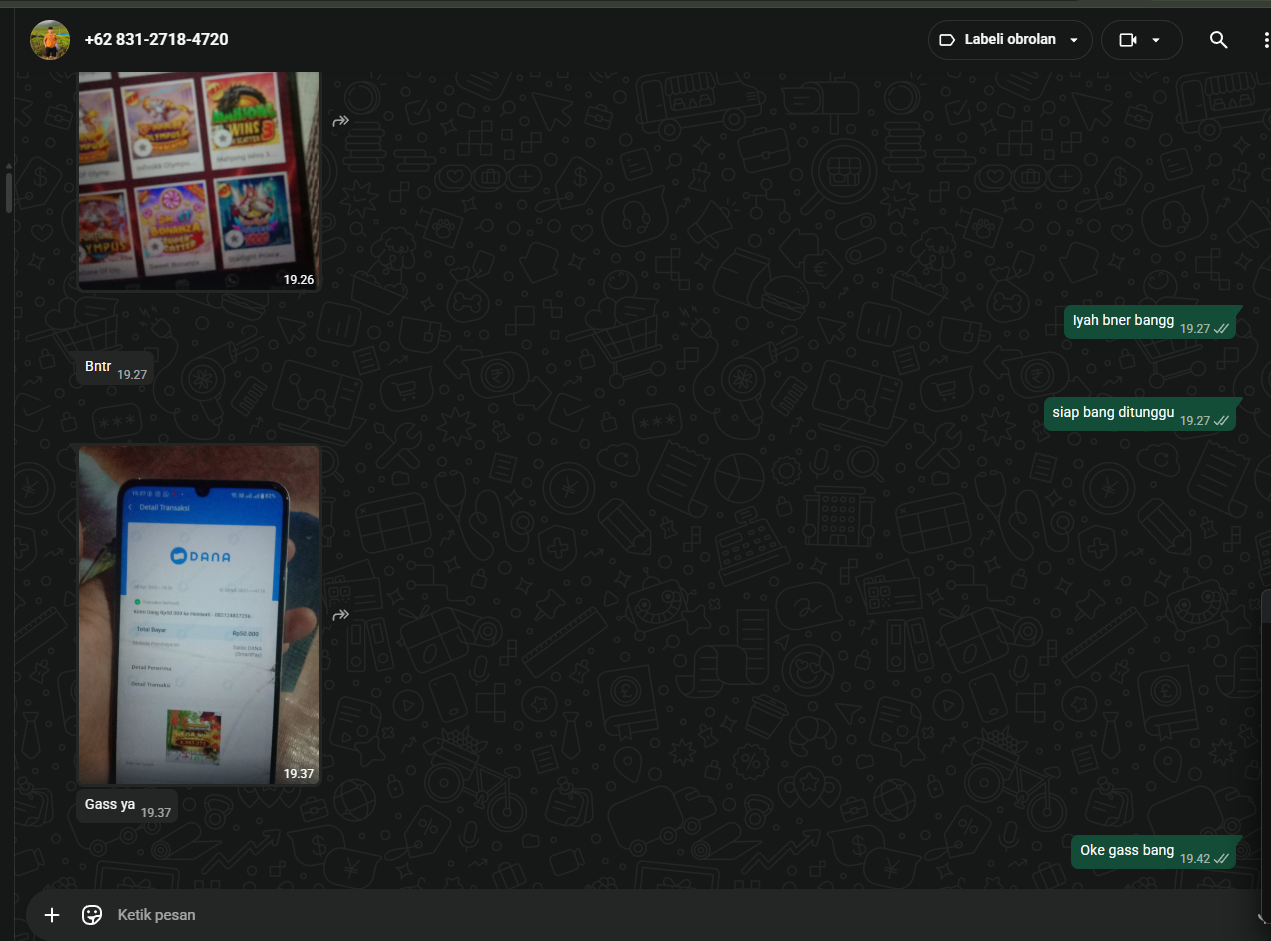Open the chat menu with three dots
Image resolution: width=1271 pixels, height=941 pixels.
[1266, 40]
